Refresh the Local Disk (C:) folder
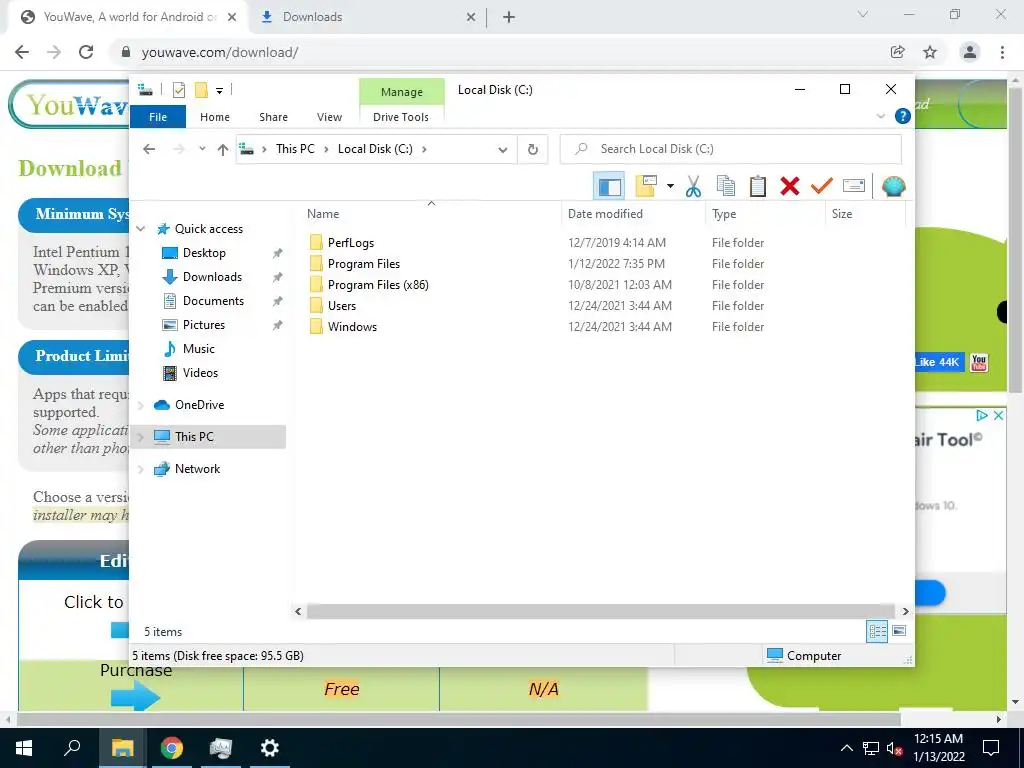The image size is (1024, 768). [x=533, y=150]
